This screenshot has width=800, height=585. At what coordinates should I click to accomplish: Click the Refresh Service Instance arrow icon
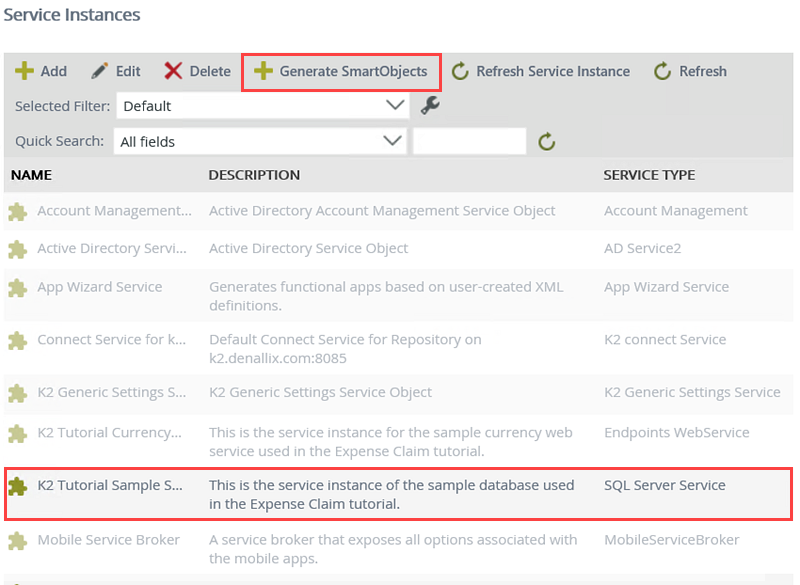pyautogui.click(x=460, y=71)
